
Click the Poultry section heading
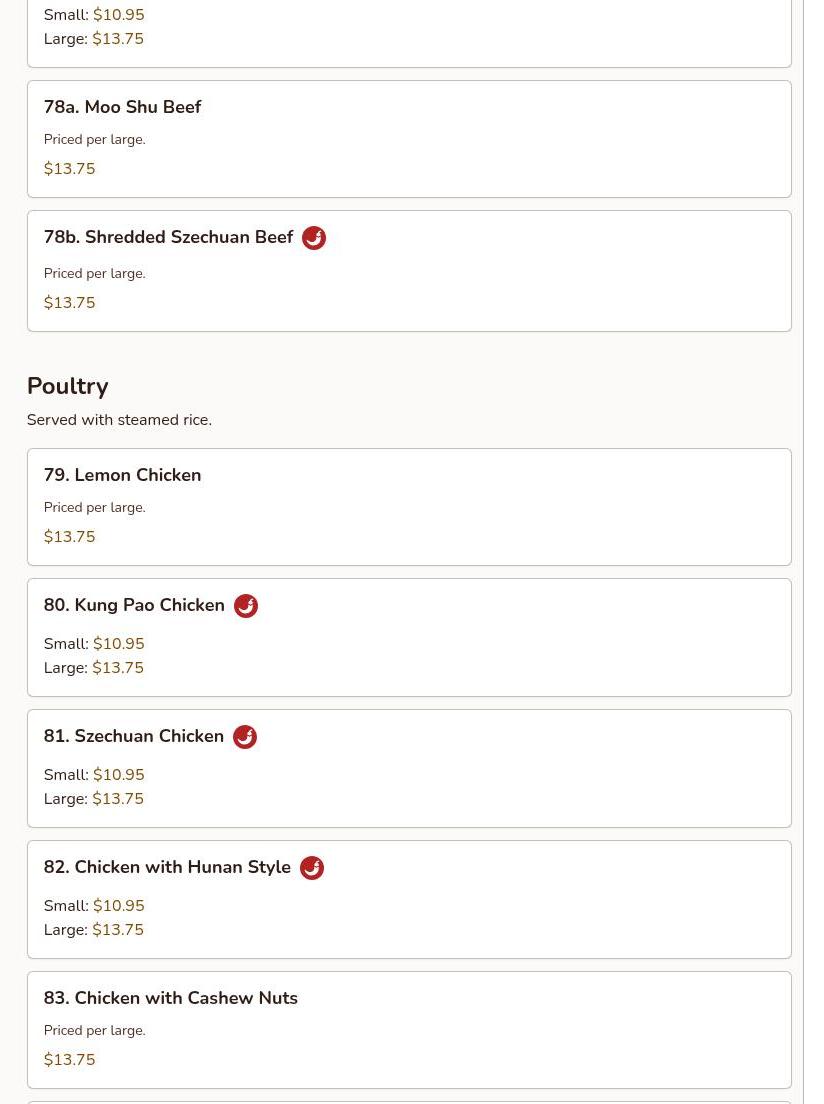pos(68,386)
